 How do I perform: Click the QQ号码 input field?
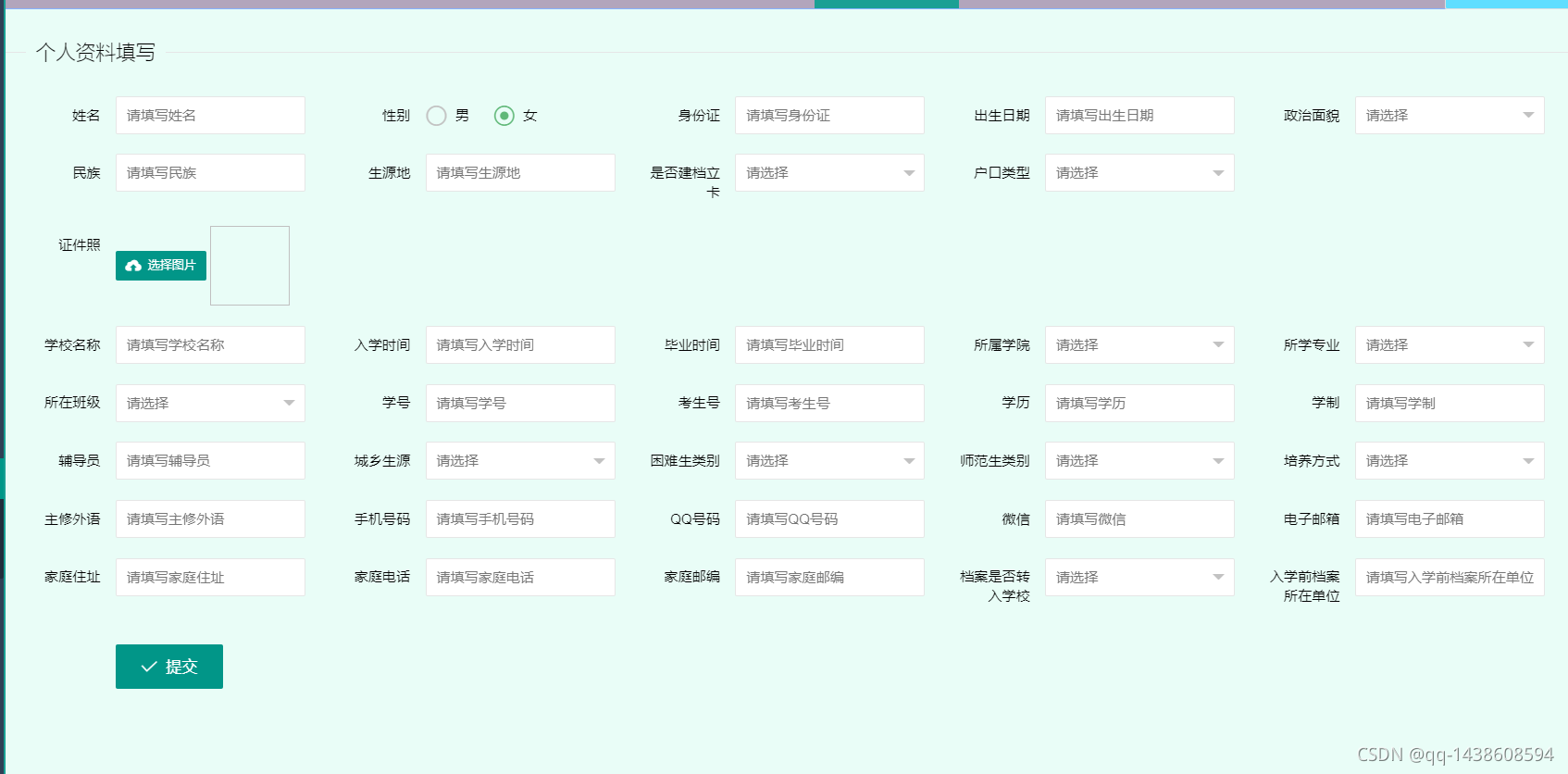coord(829,519)
